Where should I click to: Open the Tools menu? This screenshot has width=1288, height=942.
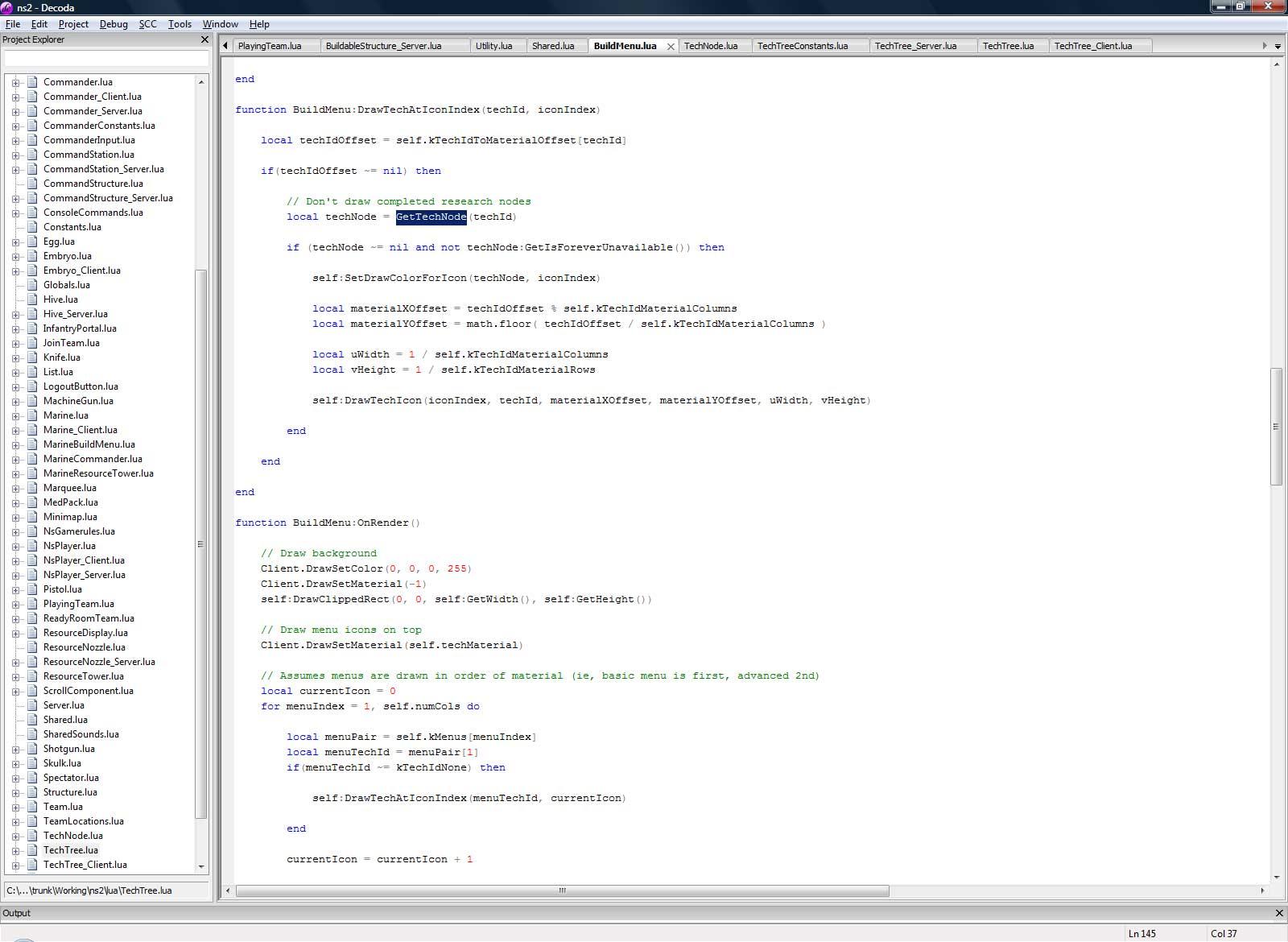[180, 24]
